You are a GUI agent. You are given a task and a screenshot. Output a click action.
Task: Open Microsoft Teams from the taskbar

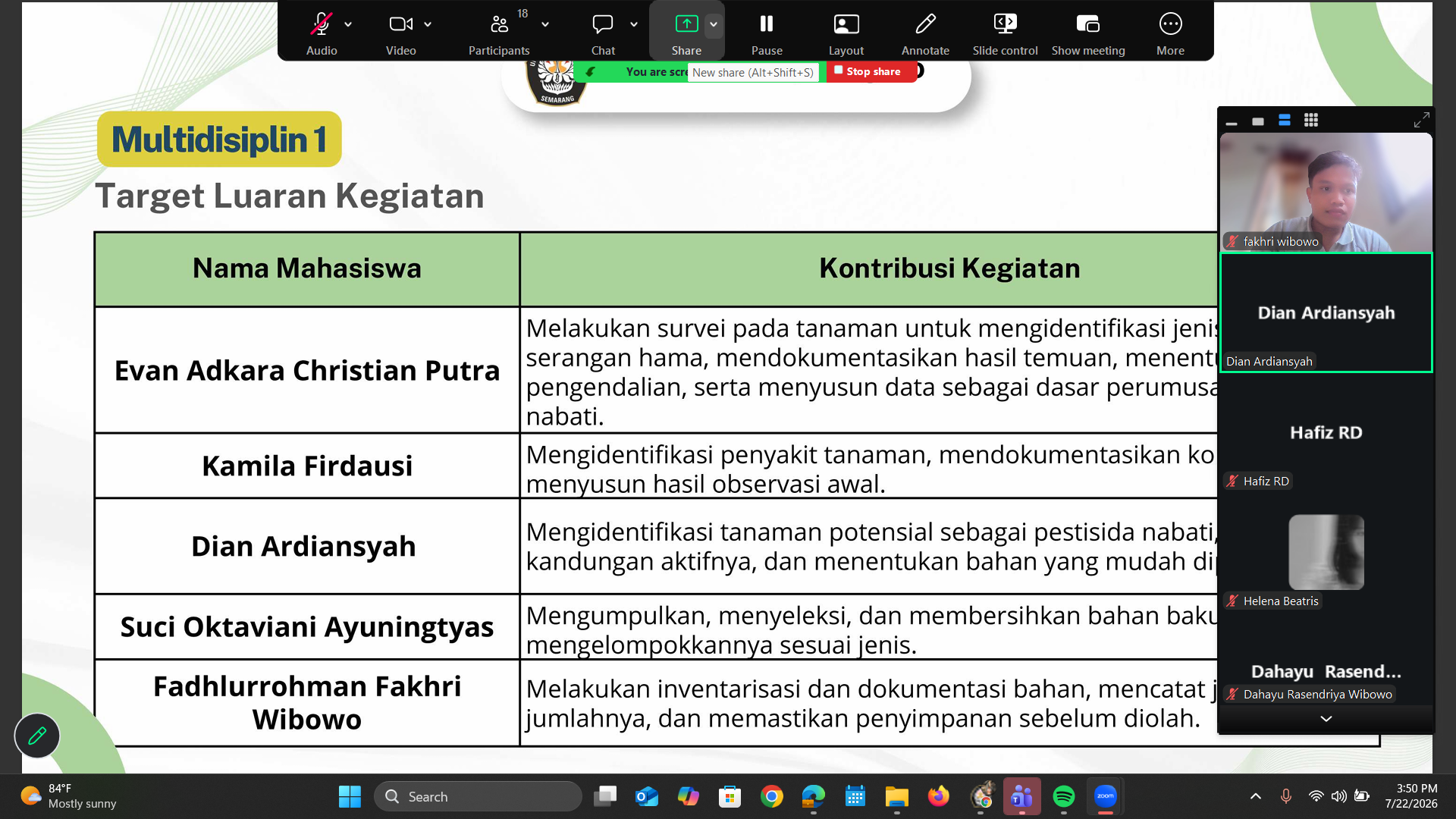pos(1022,796)
